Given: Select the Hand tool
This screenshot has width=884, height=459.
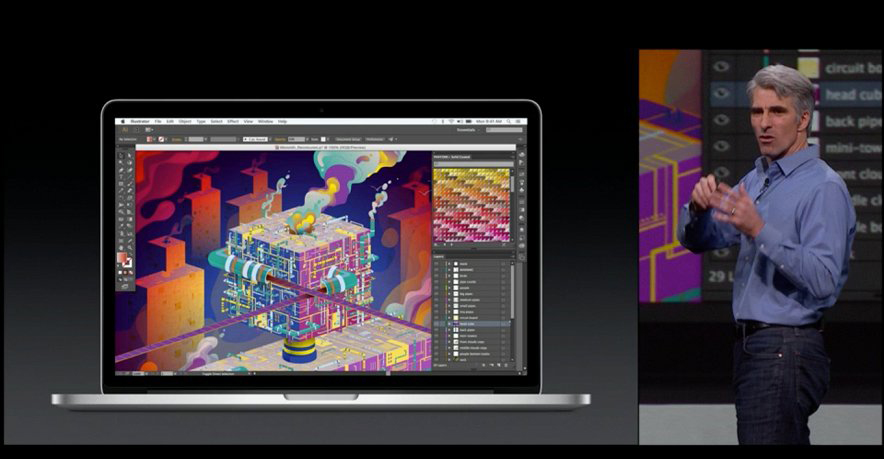Looking at the screenshot, I should click(121, 248).
